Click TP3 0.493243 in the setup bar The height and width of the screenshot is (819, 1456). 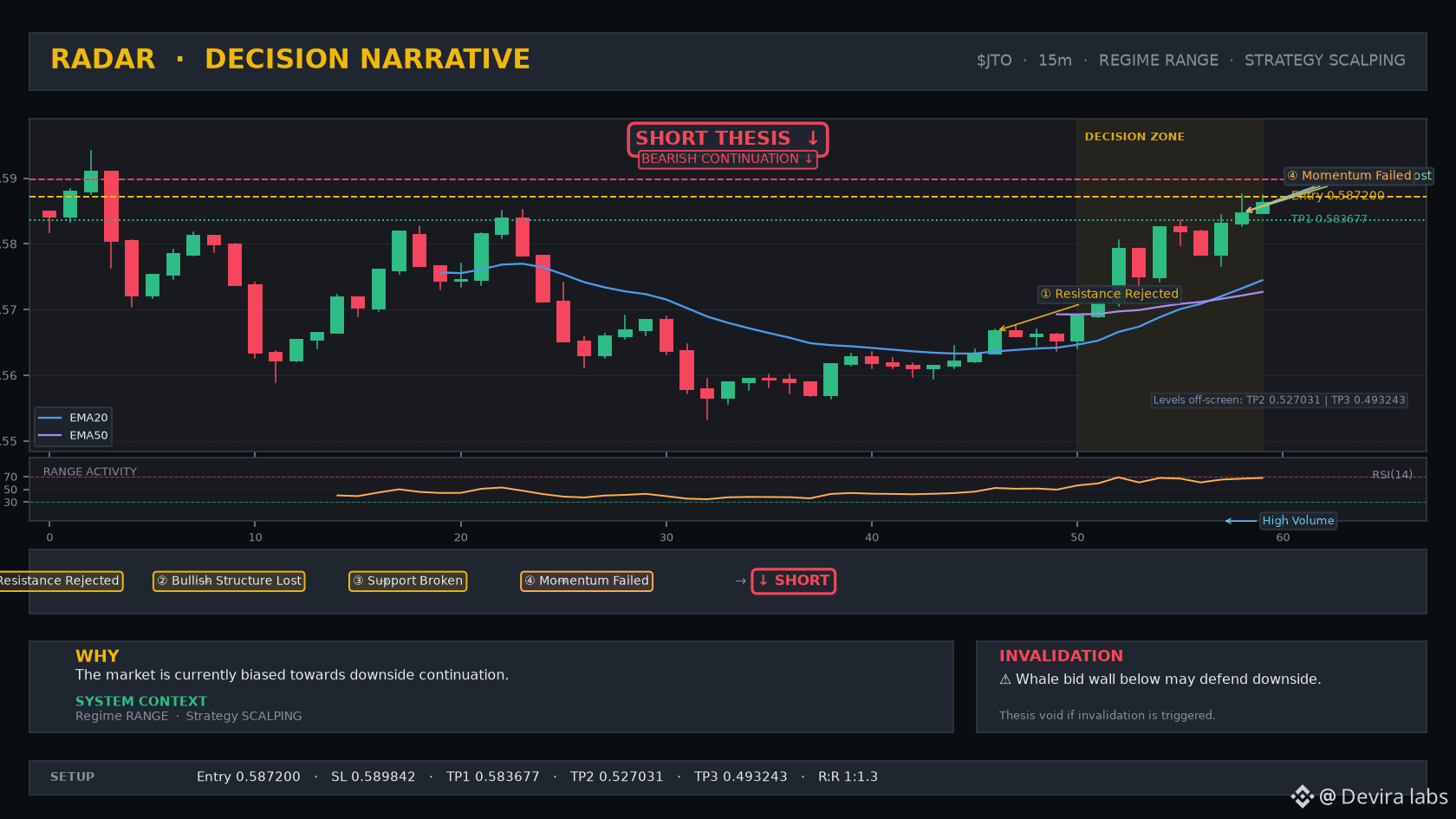[741, 777]
